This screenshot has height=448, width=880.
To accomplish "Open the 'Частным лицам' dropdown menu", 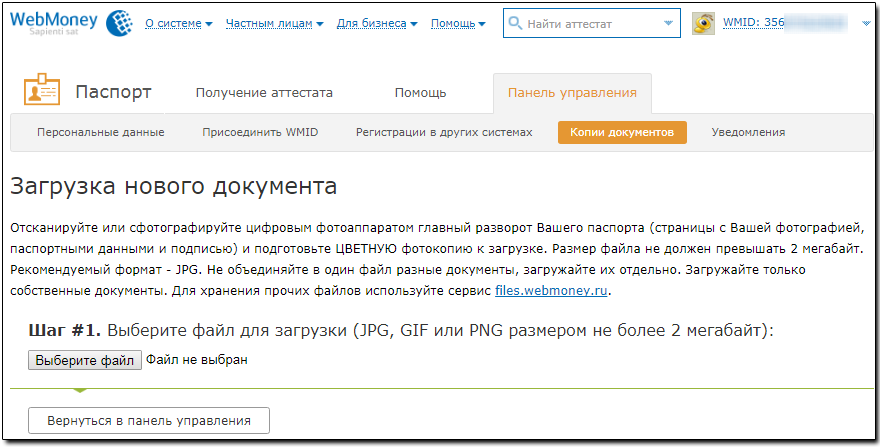I will pos(275,23).
